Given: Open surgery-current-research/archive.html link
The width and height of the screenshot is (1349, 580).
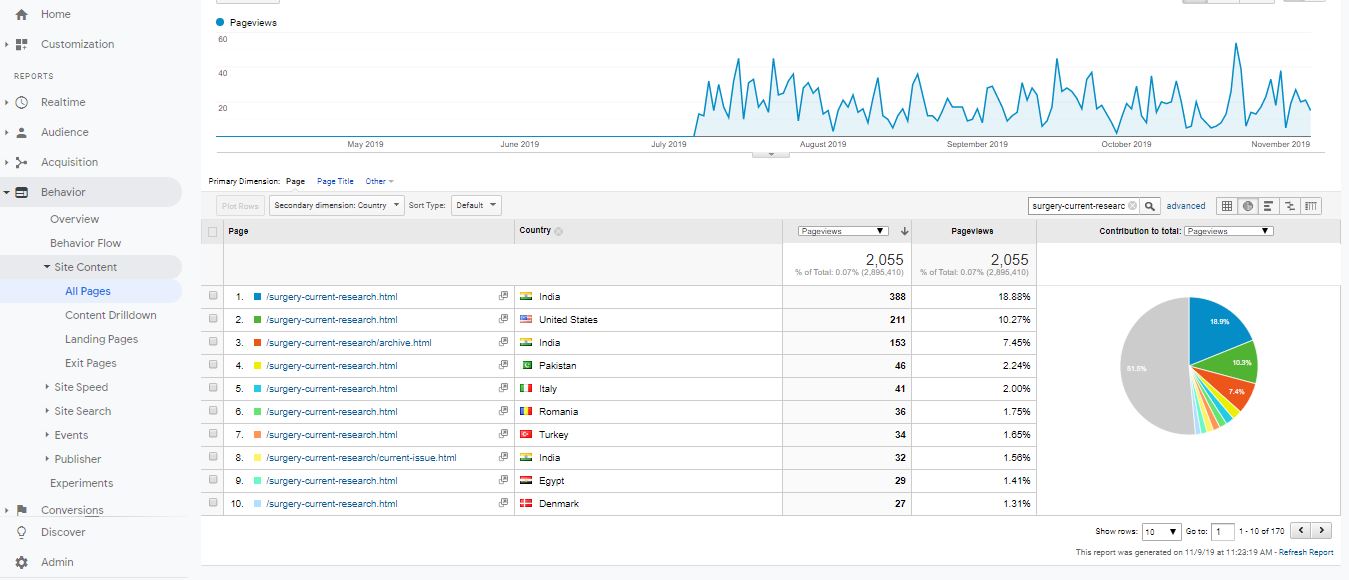Looking at the screenshot, I should click(x=349, y=342).
